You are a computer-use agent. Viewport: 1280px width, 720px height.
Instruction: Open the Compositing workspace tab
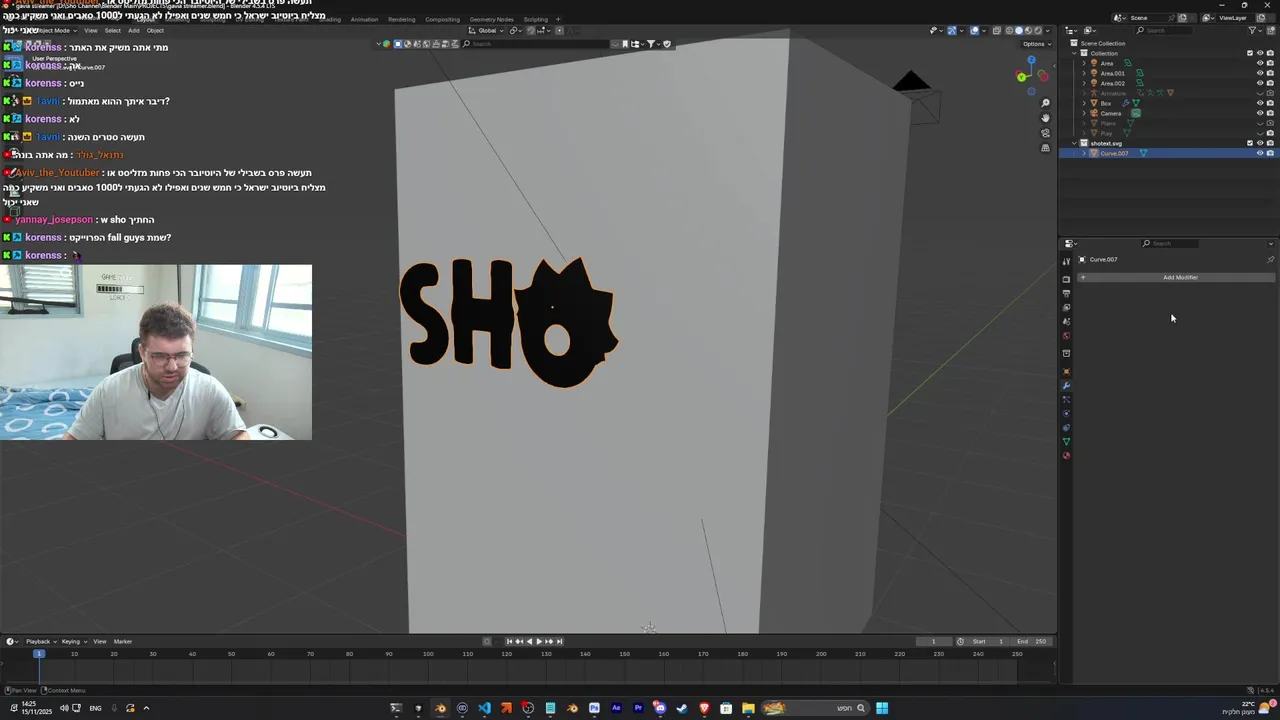442,19
